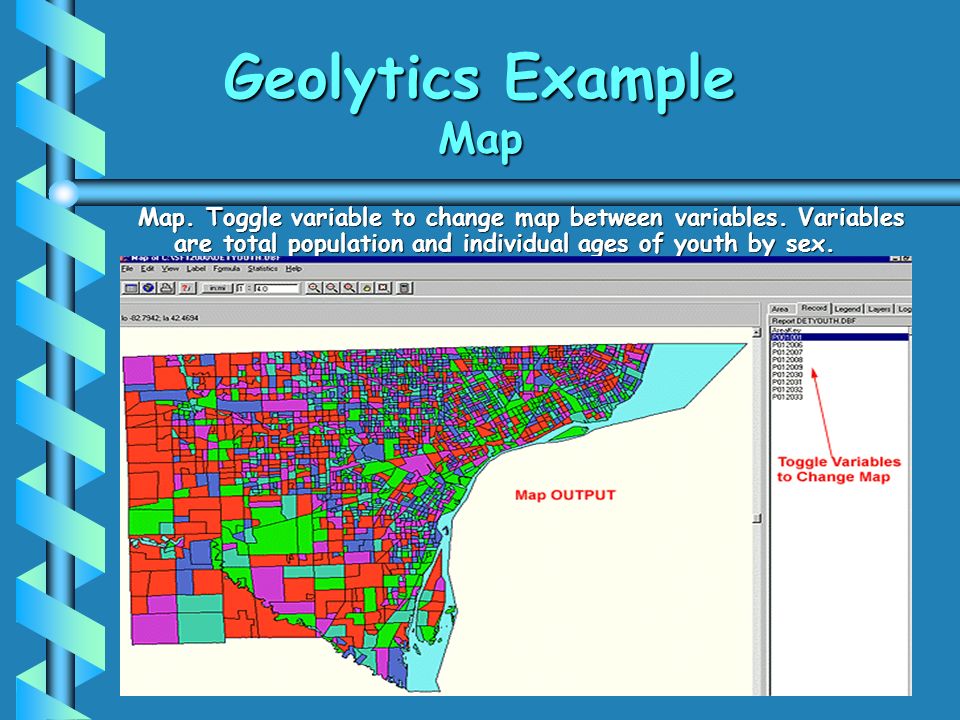Click the map vertical scrollbar thumb
960x720 pixels.
757,518
